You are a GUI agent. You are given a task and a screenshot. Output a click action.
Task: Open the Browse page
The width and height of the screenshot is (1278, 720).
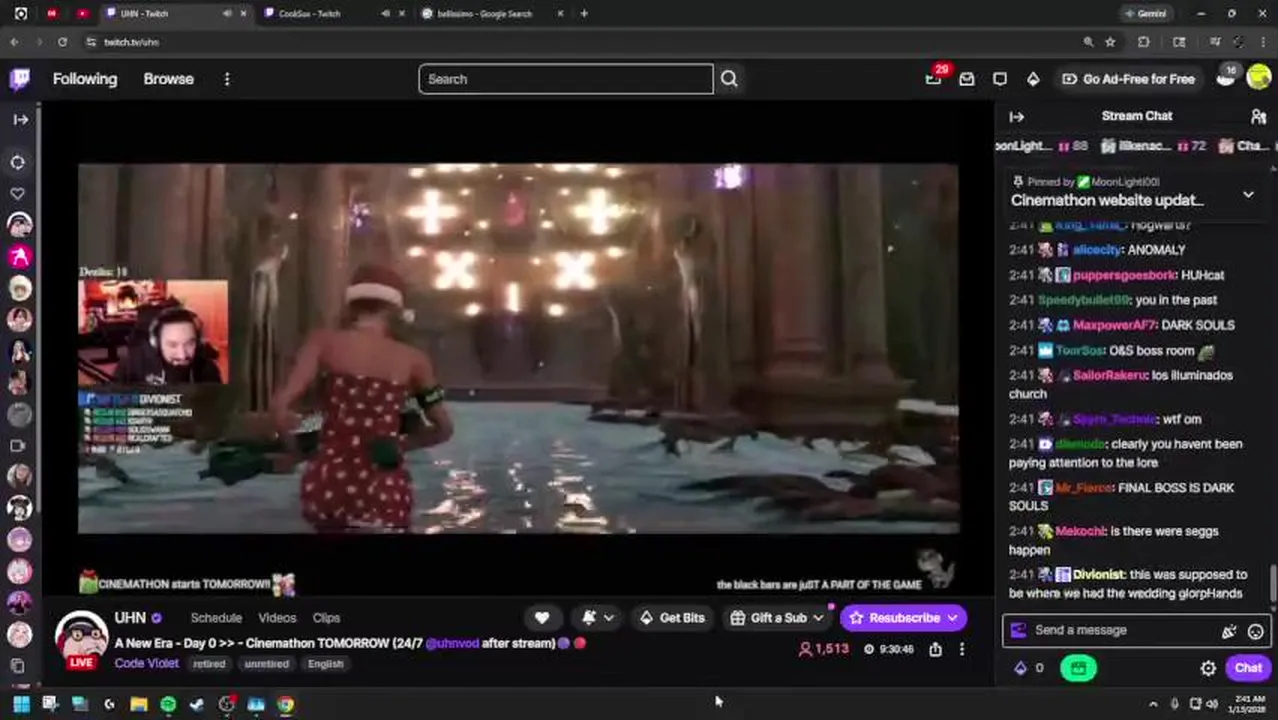click(168, 79)
